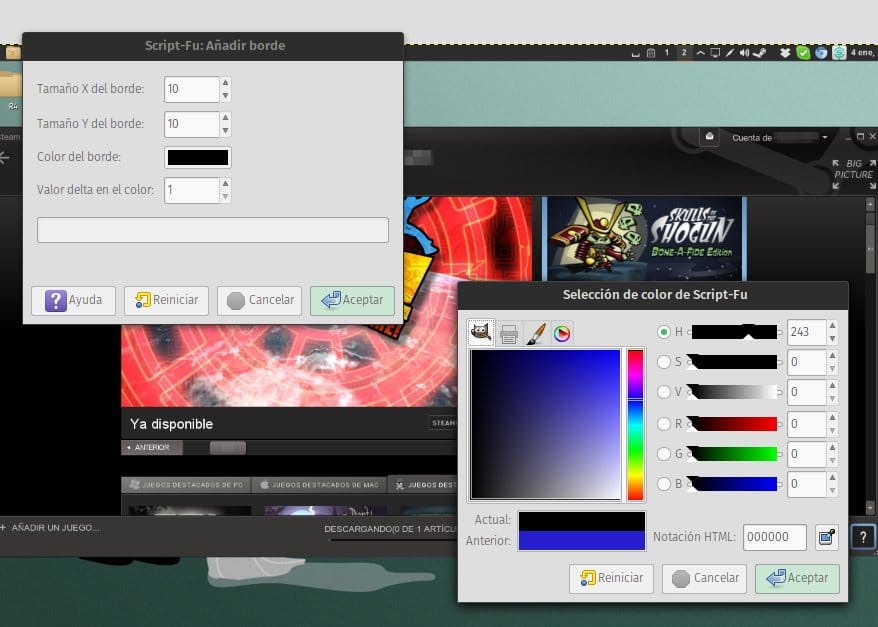Select the R red radio button
This screenshot has height=627, width=878.
point(664,423)
